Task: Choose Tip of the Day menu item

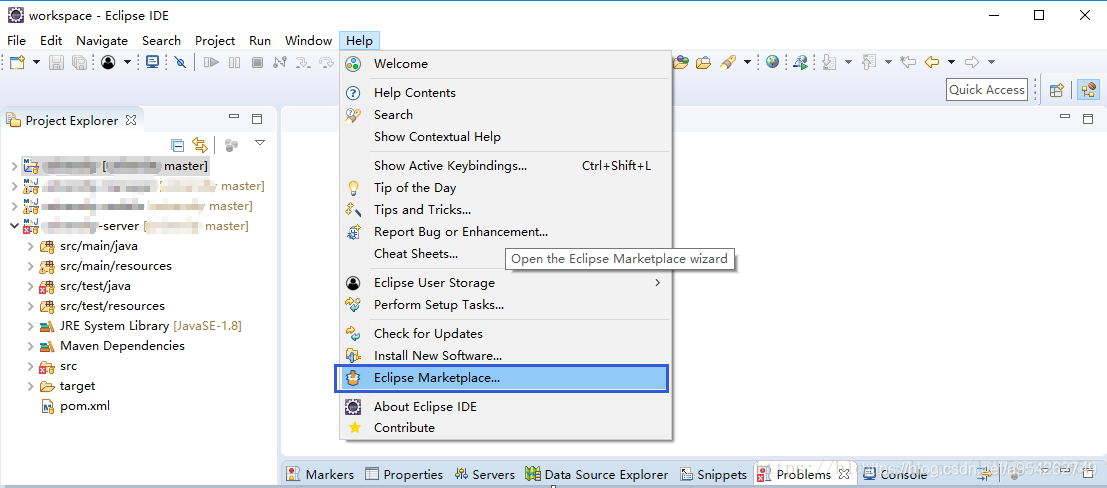Action: pos(505,188)
